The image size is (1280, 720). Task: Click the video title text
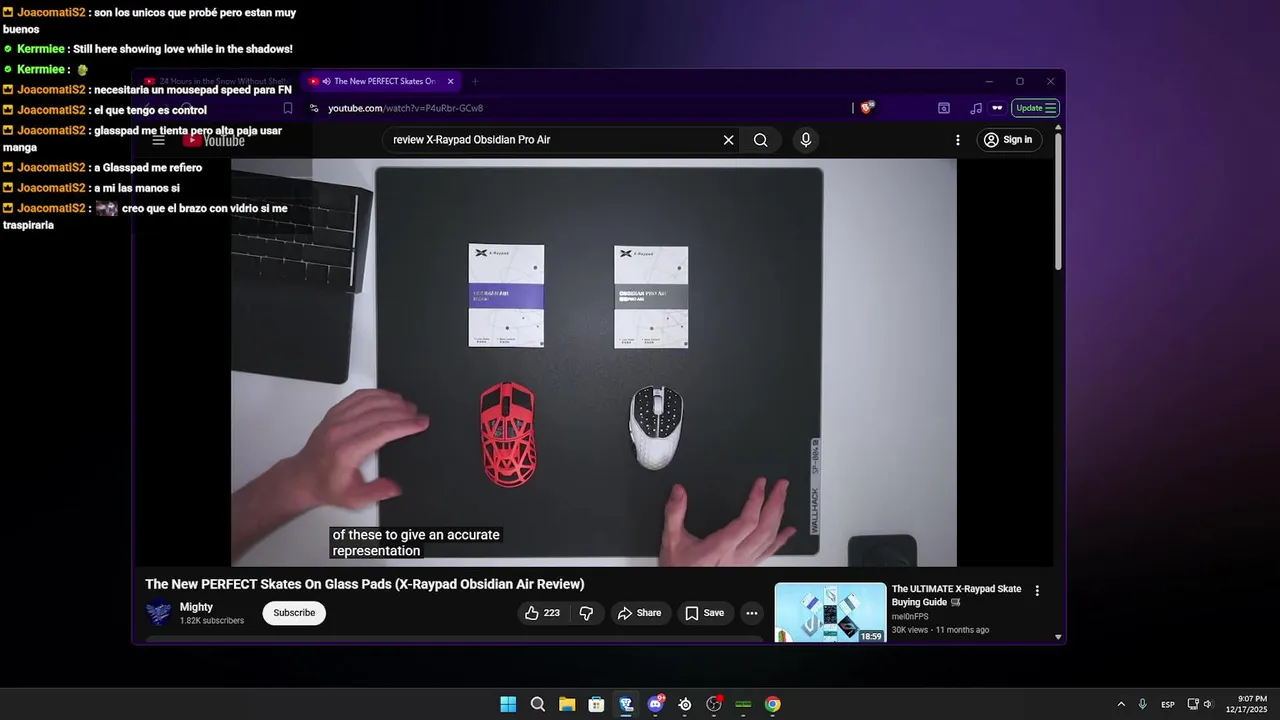tap(365, 584)
